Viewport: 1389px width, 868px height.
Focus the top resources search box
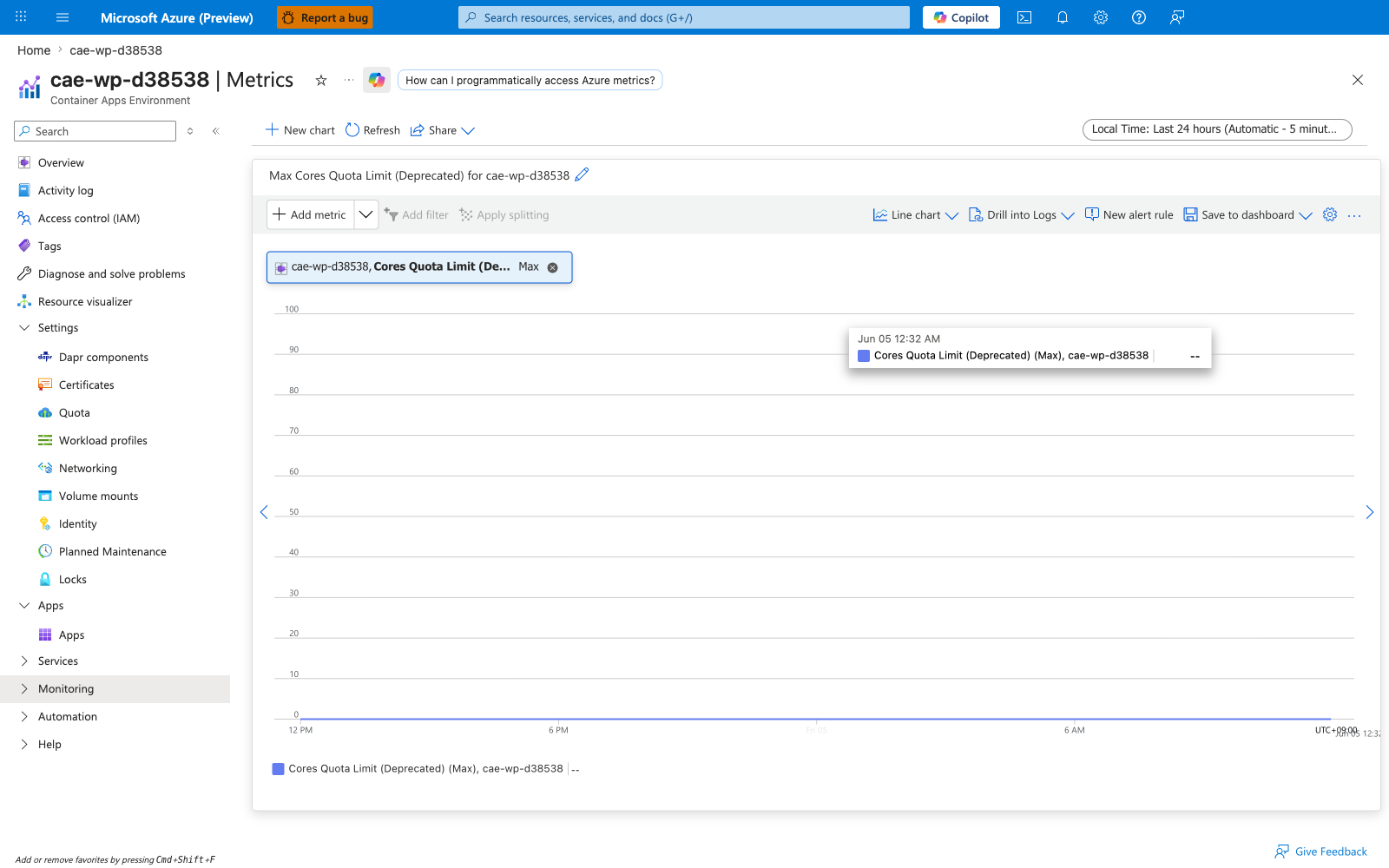684,17
